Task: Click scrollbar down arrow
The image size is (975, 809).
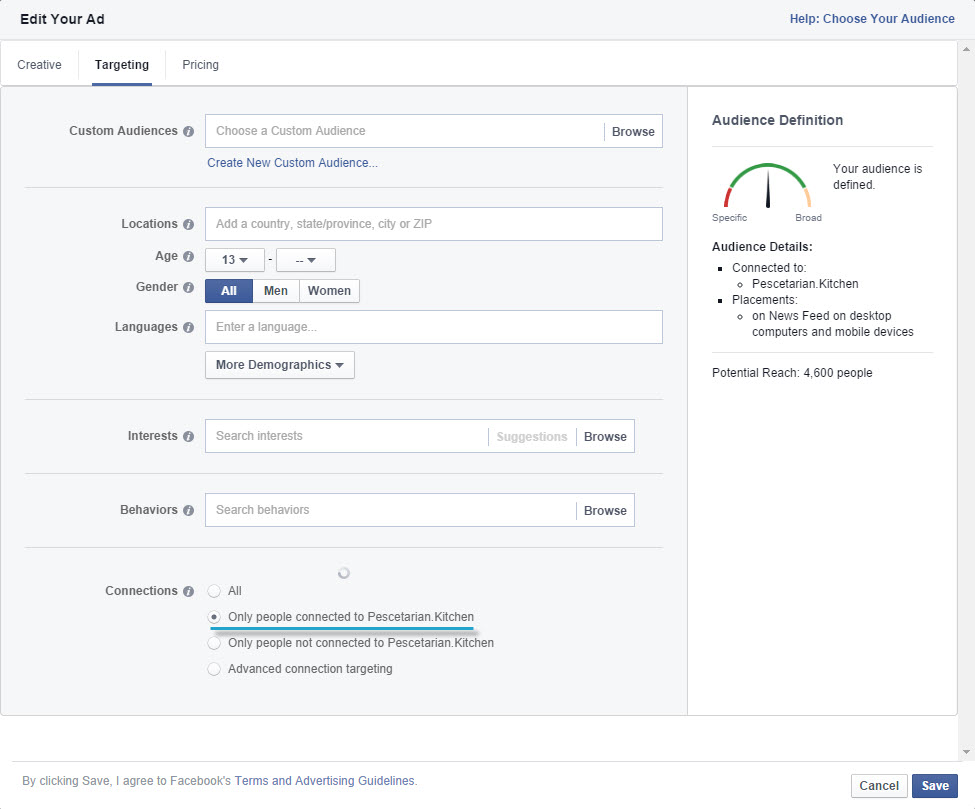Action: pyautogui.click(x=966, y=752)
